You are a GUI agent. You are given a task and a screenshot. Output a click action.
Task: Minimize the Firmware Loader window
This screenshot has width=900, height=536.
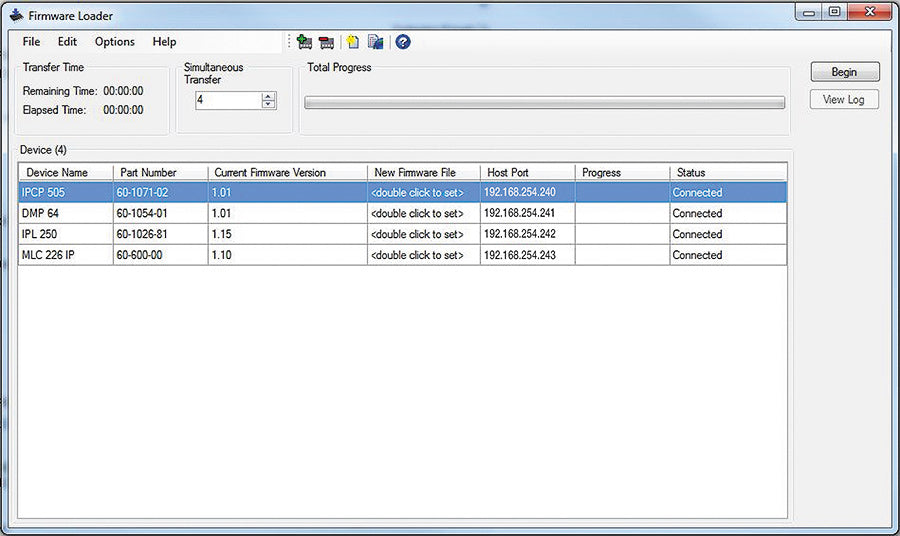coord(809,12)
